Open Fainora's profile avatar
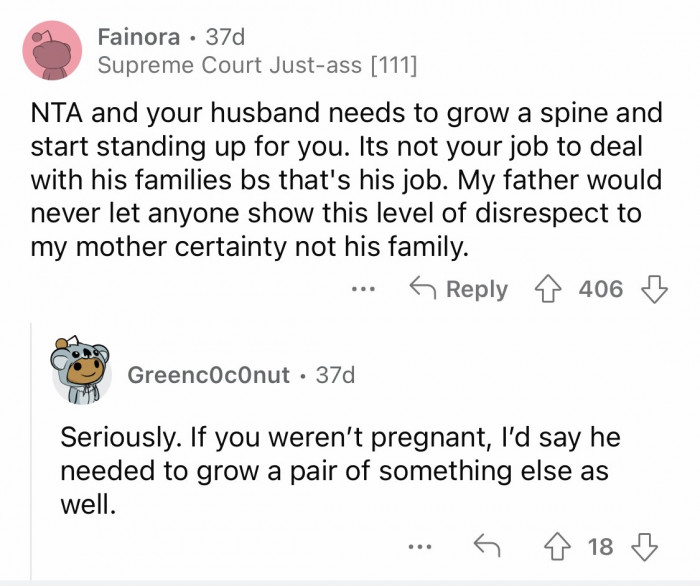The height and width of the screenshot is (586, 700). 51,50
